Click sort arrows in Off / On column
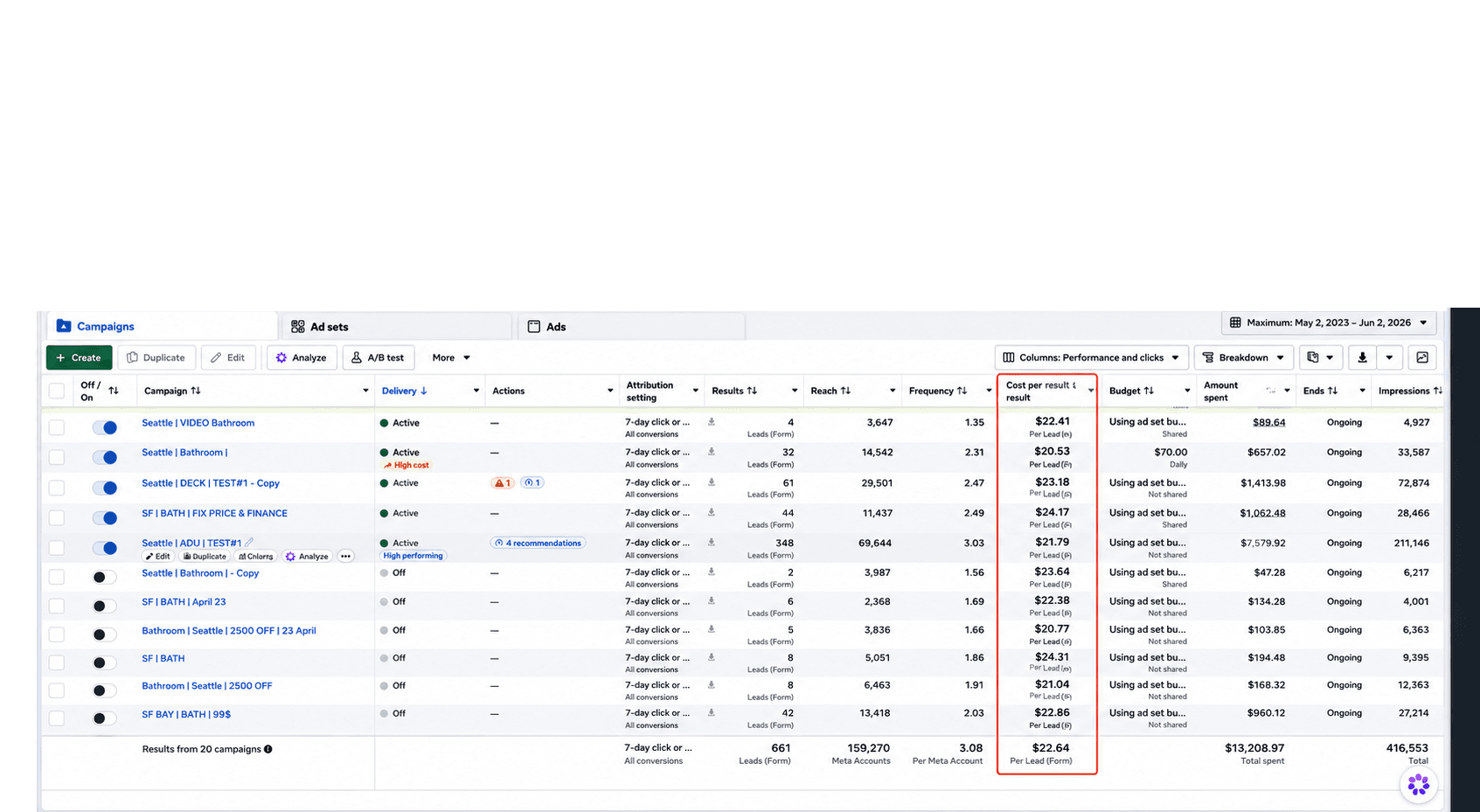This screenshot has height=812, width=1480. pos(113,391)
